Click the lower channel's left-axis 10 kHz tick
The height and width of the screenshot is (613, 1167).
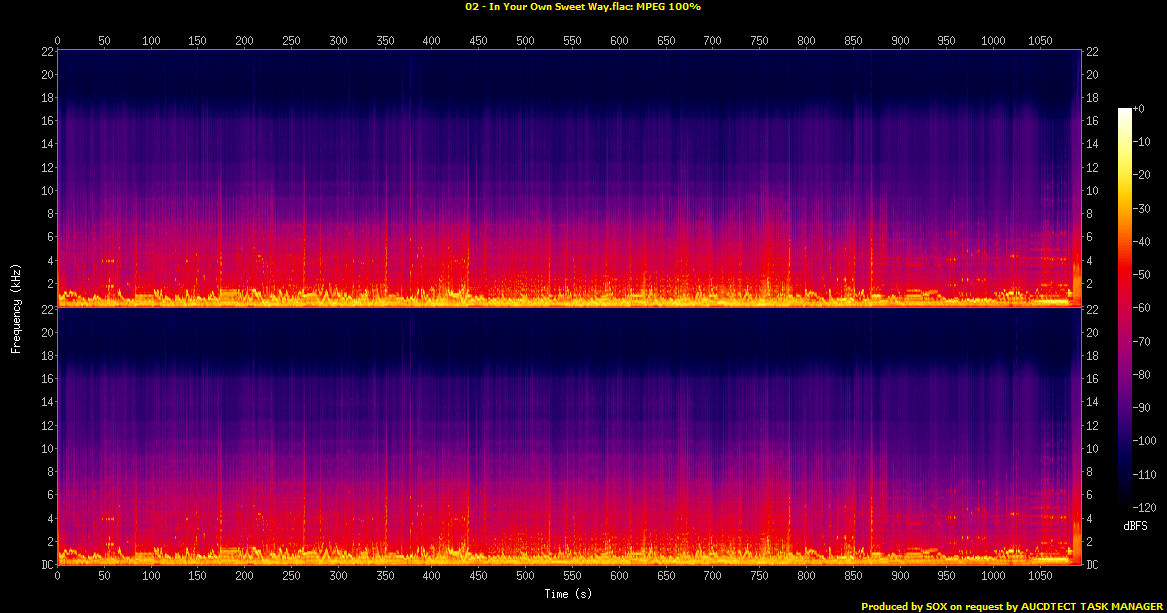[x=46, y=449]
